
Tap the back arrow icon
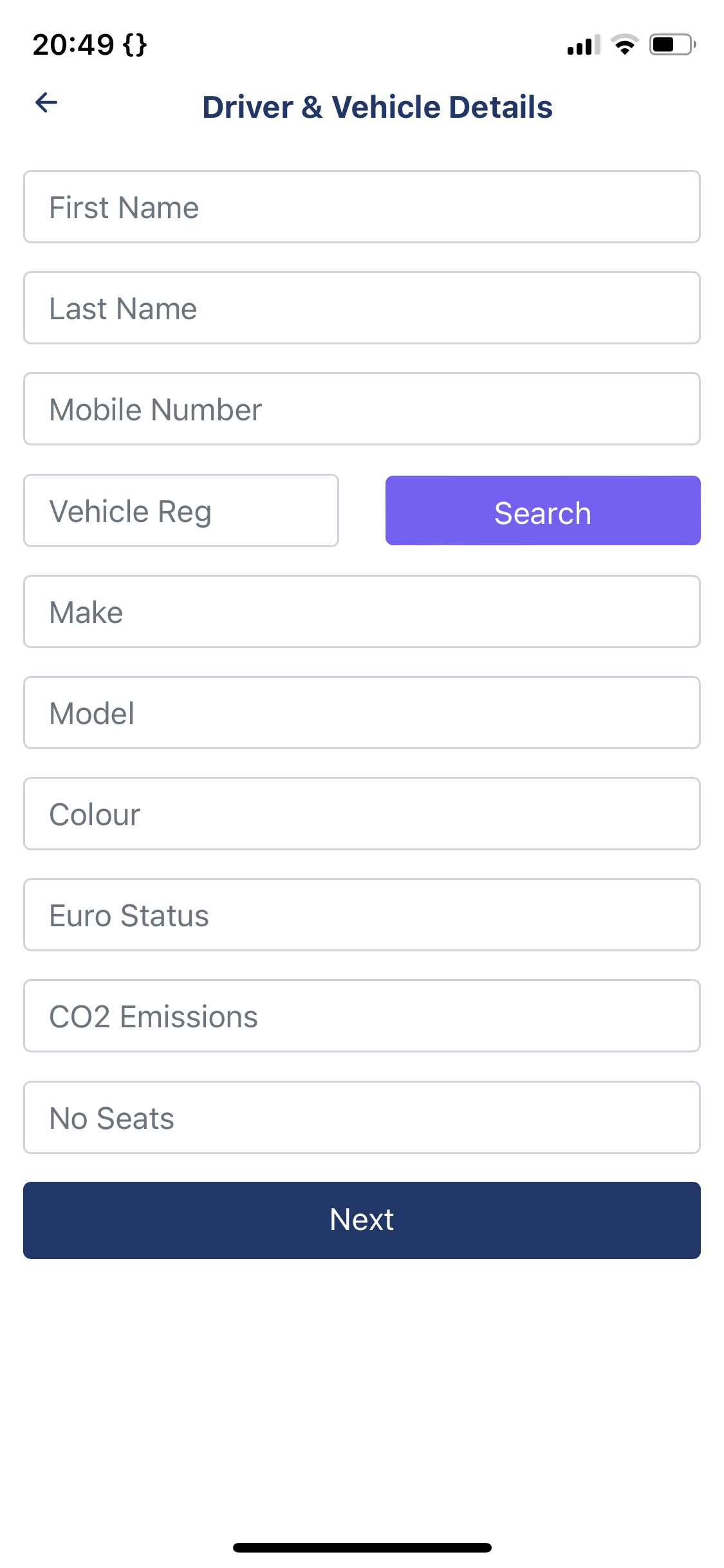[x=46, y=102]
